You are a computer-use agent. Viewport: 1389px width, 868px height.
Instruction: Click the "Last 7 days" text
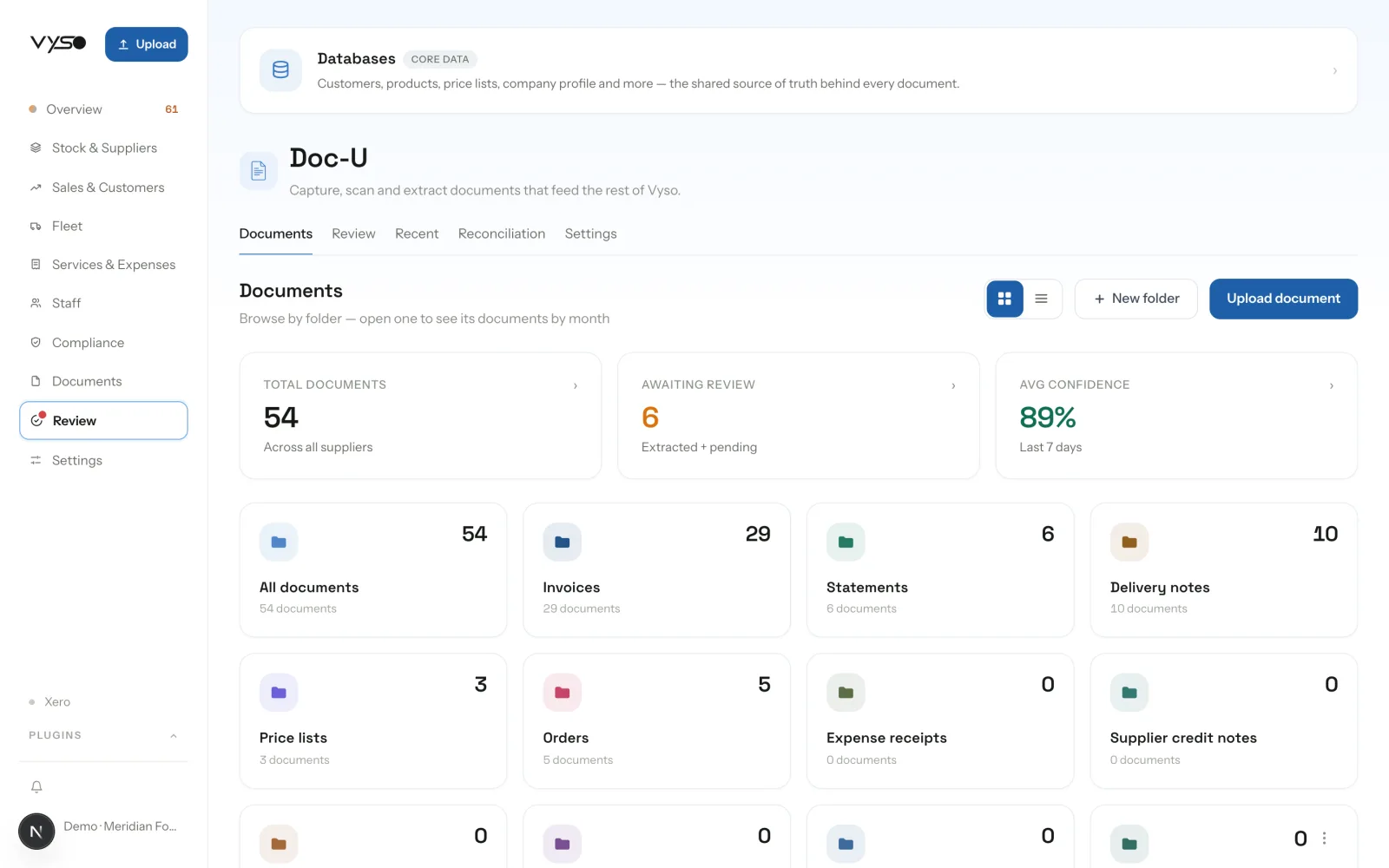click(1050, 447)
